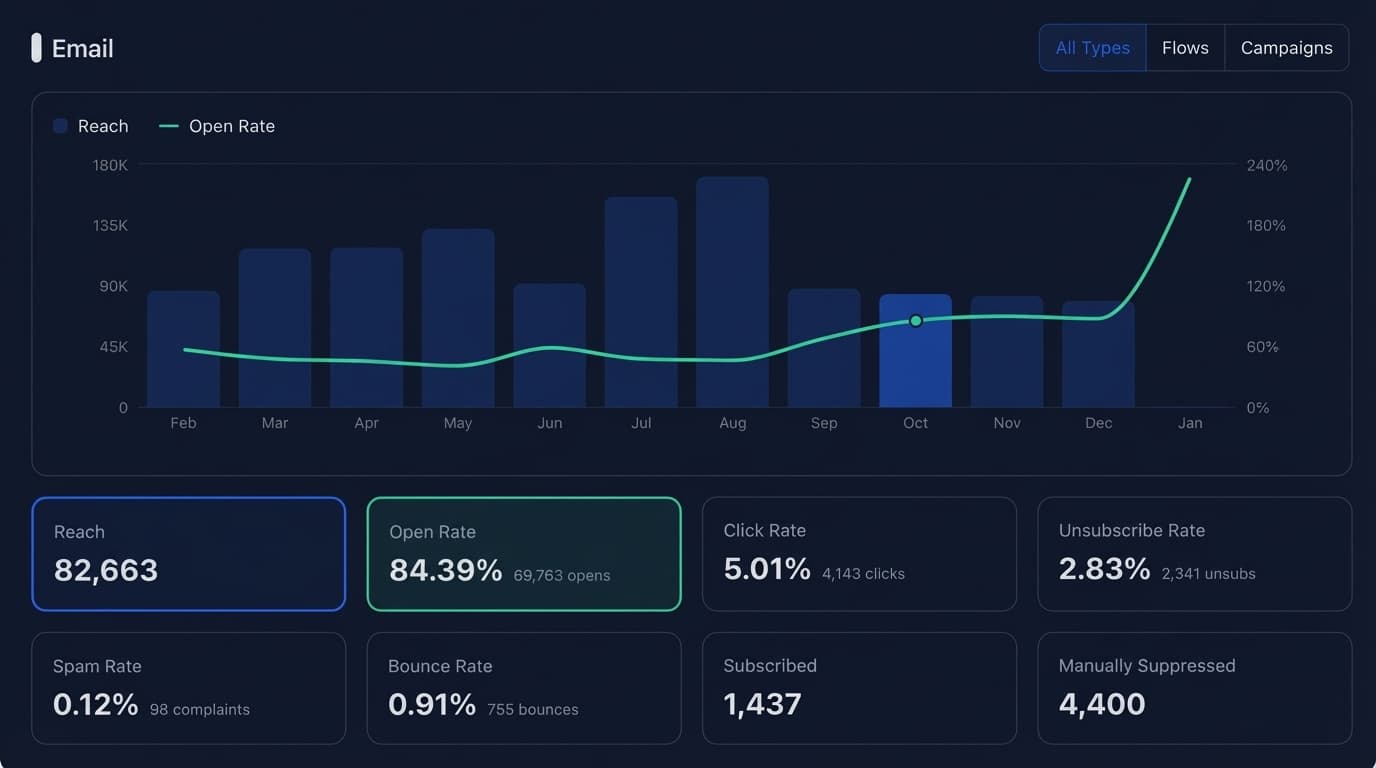Choose the Unsubscribe Rate card

pyautogui.click(x=1194, y=554)
